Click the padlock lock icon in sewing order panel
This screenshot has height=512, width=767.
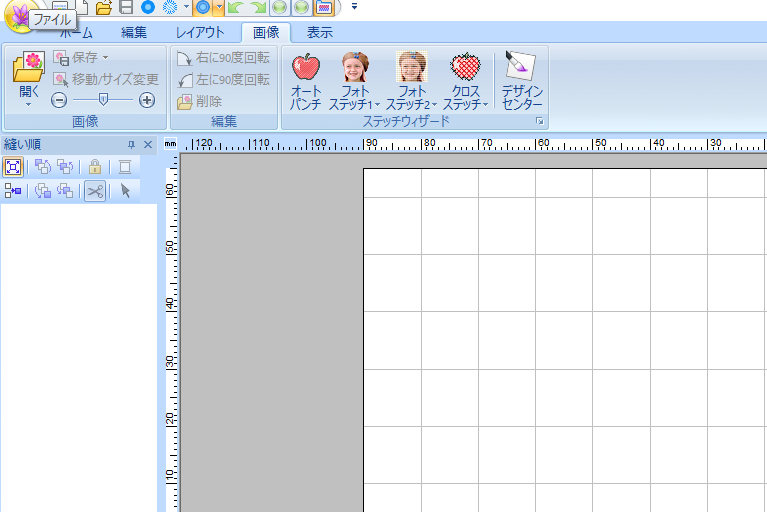click(x=95, y=167)
